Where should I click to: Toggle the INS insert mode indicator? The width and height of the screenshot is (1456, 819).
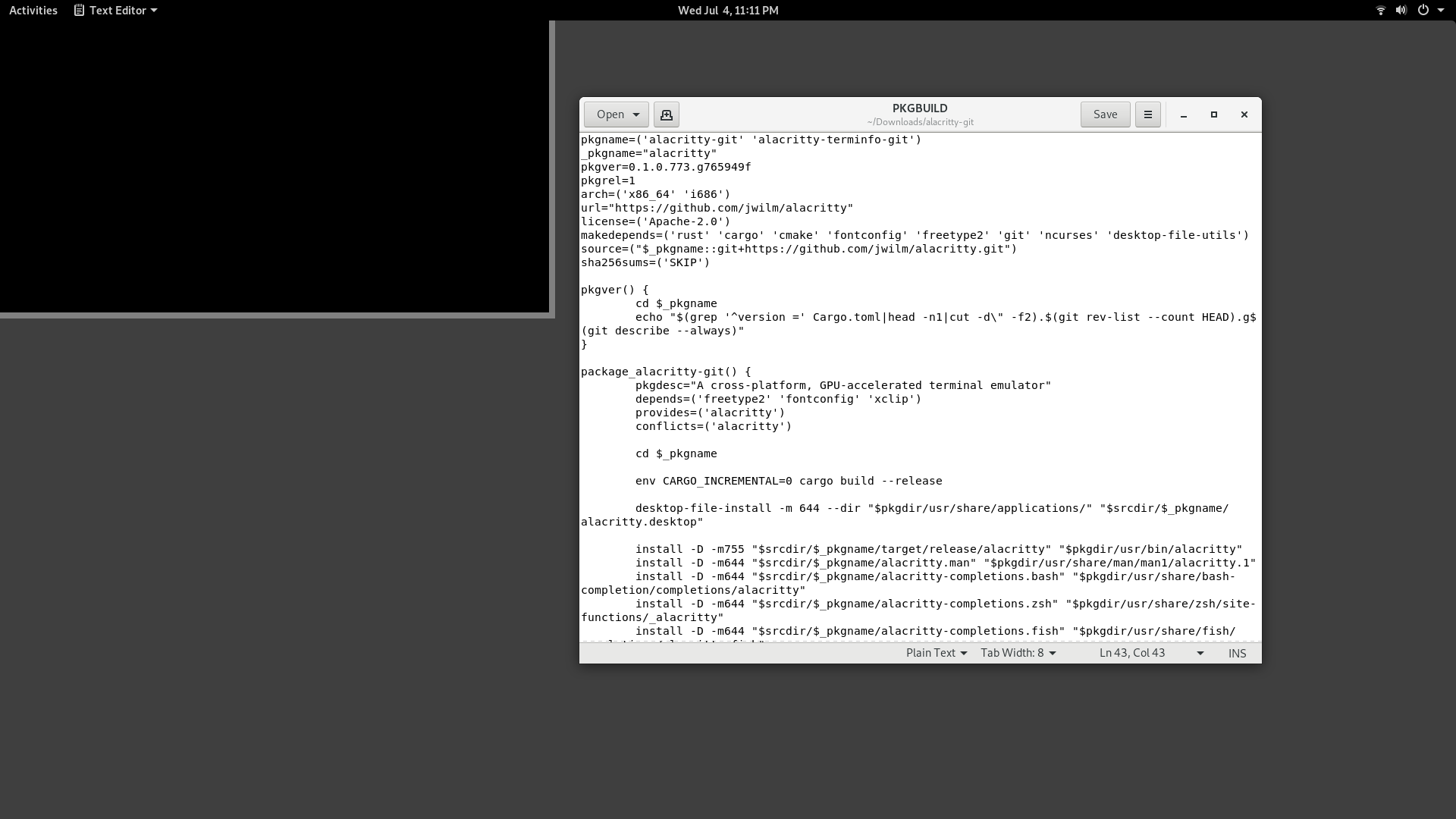pos(1237,653)
